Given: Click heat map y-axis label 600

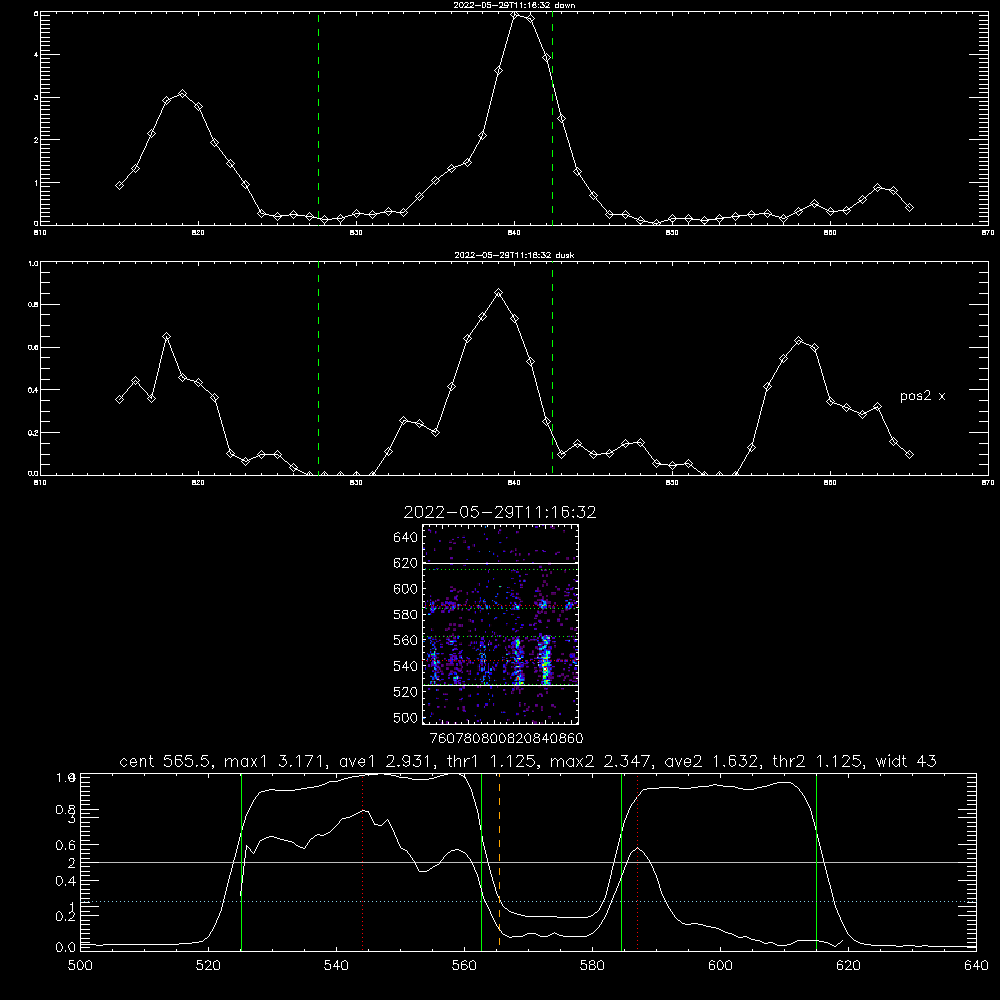Looking at the screenshot, I should coord(406,589).
